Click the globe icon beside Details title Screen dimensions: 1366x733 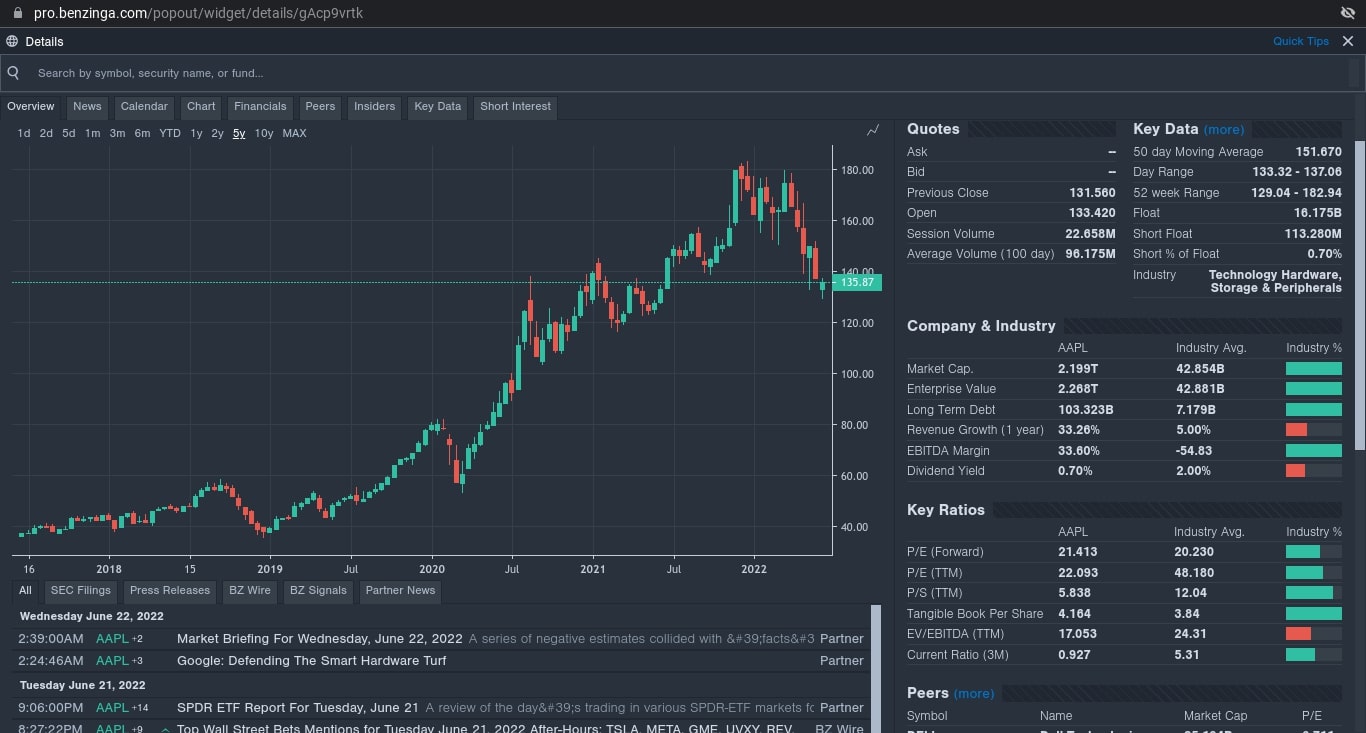tap(12, 41)
